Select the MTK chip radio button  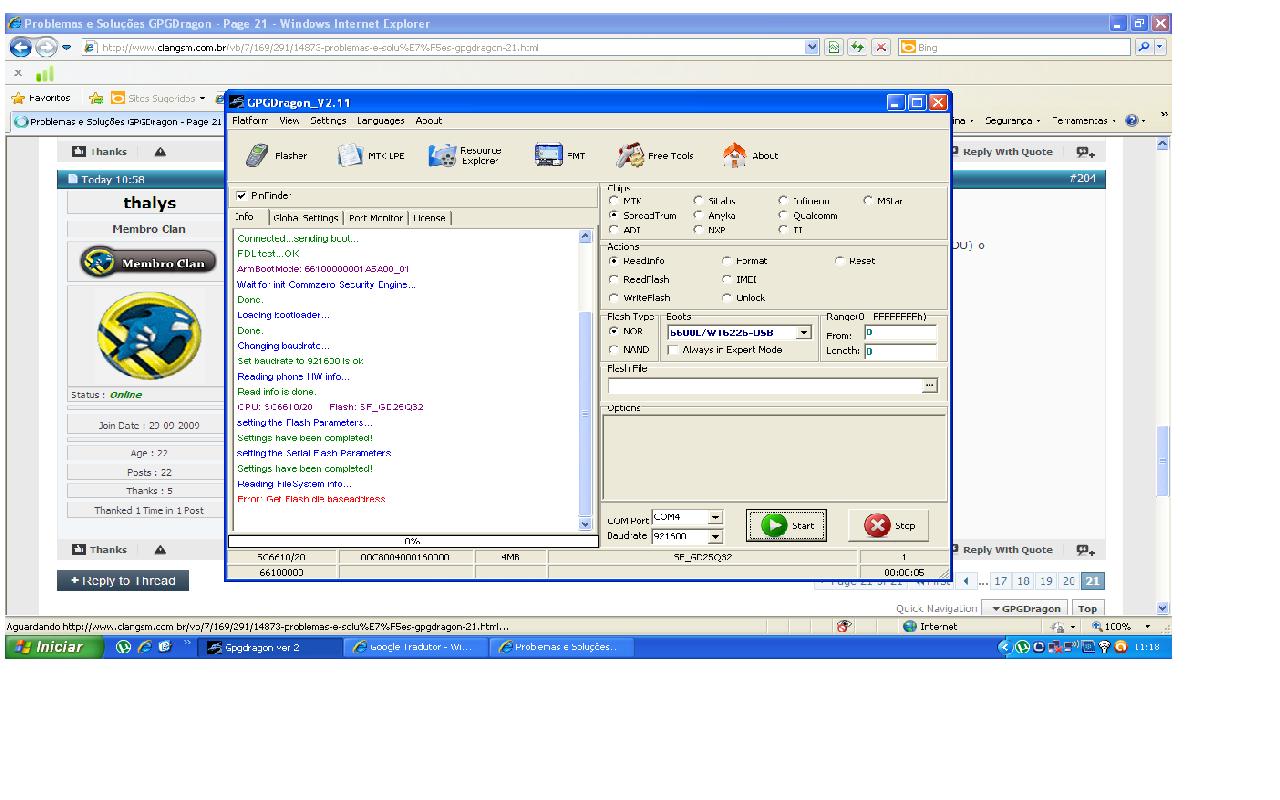[x=613, y=201]
